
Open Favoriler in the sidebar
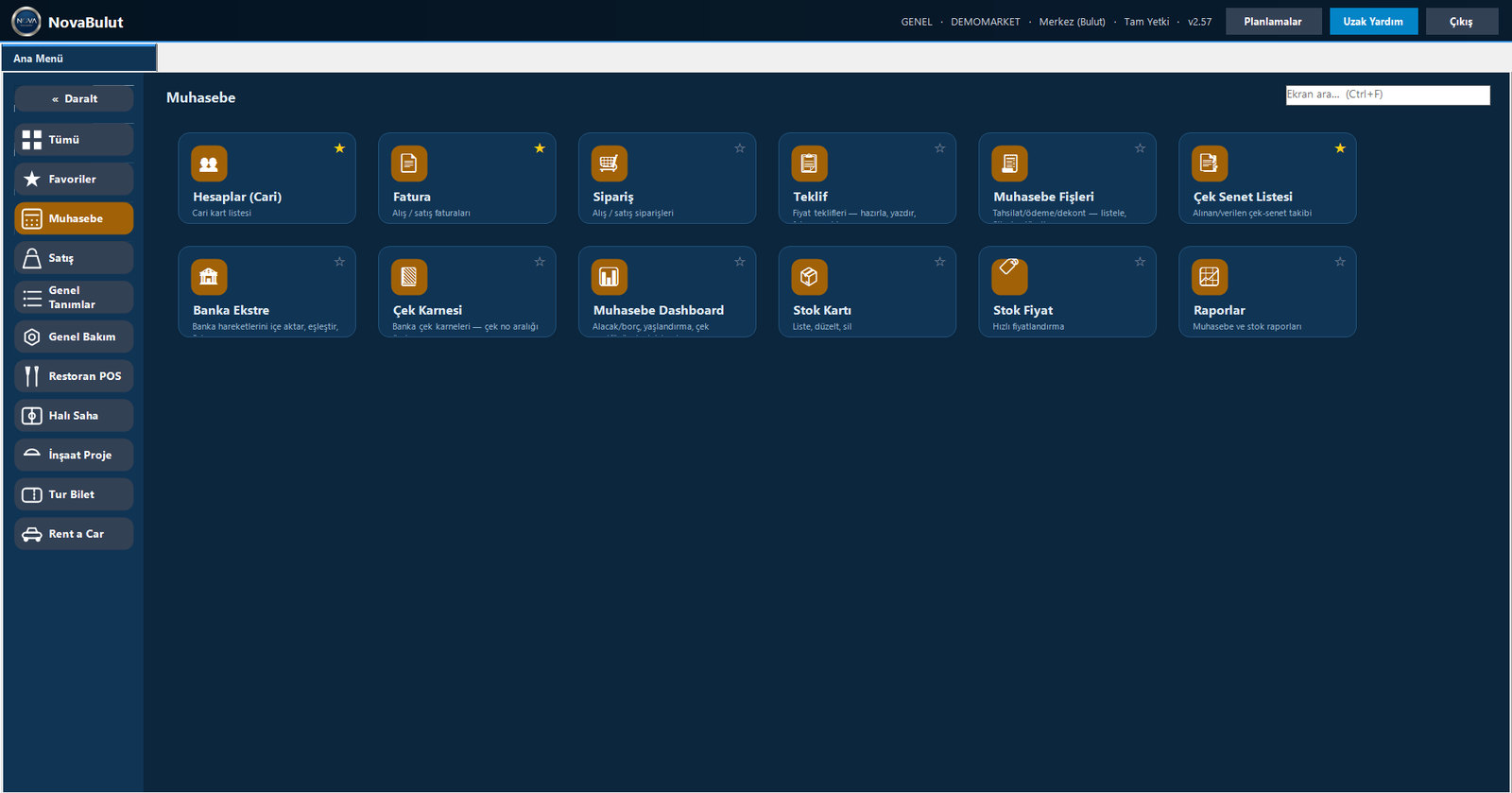coord(74,179)
